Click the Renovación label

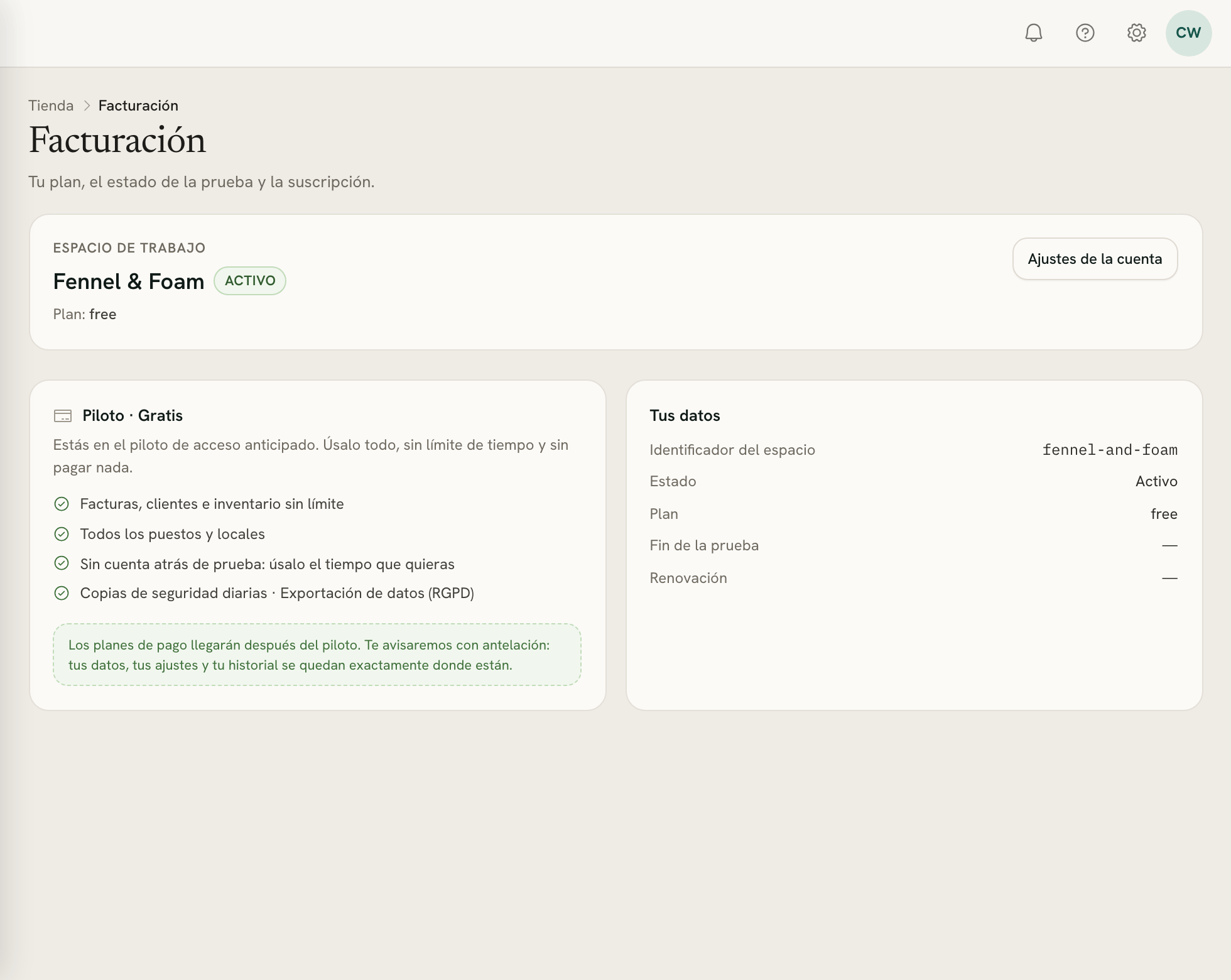[x=688, y=578]
